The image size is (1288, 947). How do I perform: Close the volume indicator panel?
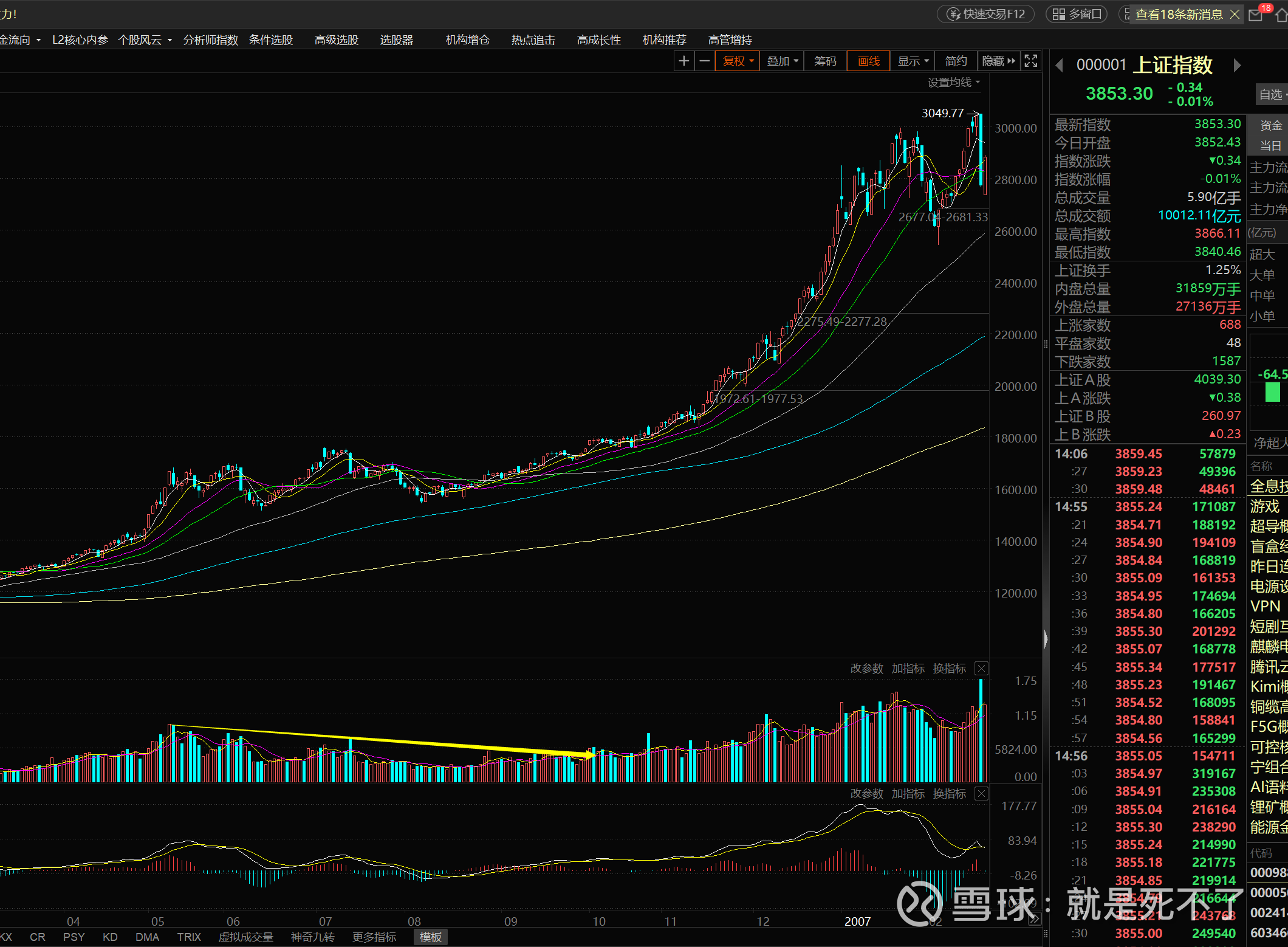pyautogui.click(x=981, y=669)
